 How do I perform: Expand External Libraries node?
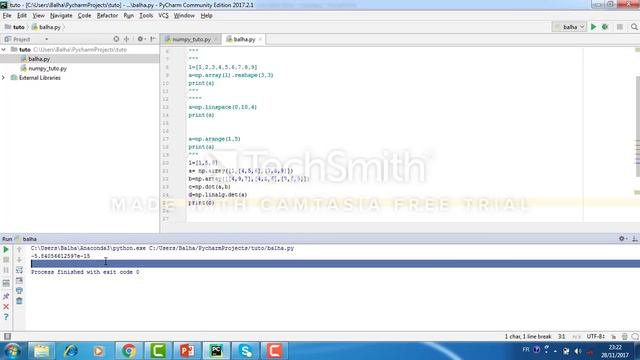4,78
